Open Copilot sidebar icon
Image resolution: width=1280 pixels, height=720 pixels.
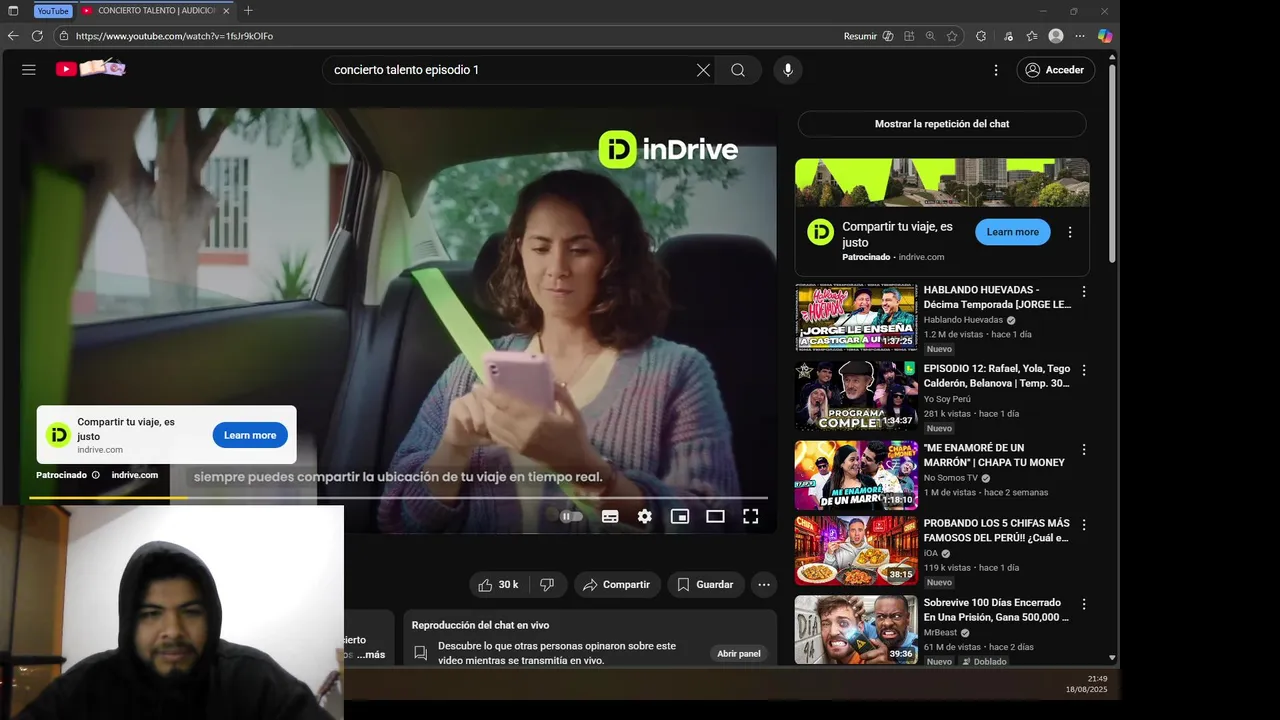coord(1105,36)
